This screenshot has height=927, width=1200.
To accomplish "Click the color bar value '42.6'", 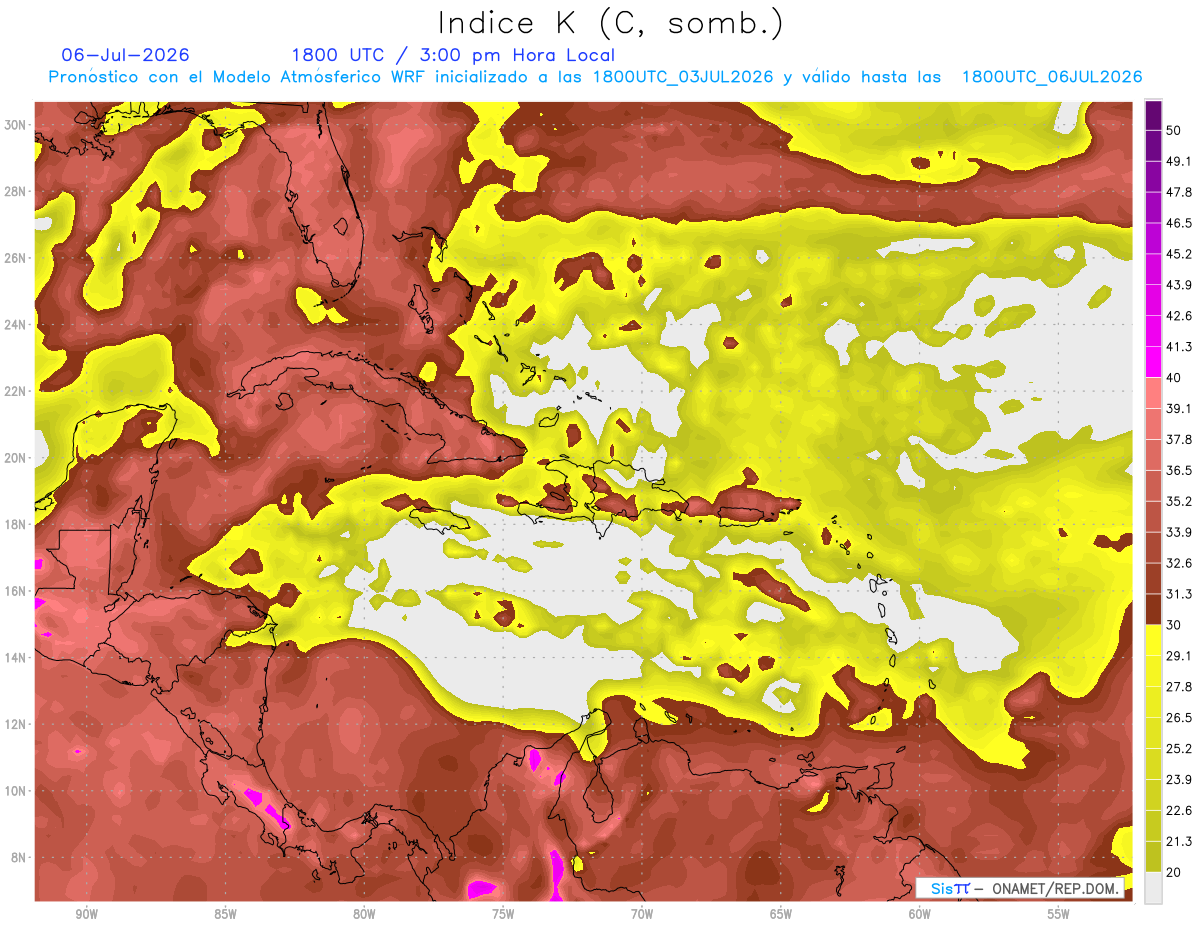I will click(x=1179, y=316).
